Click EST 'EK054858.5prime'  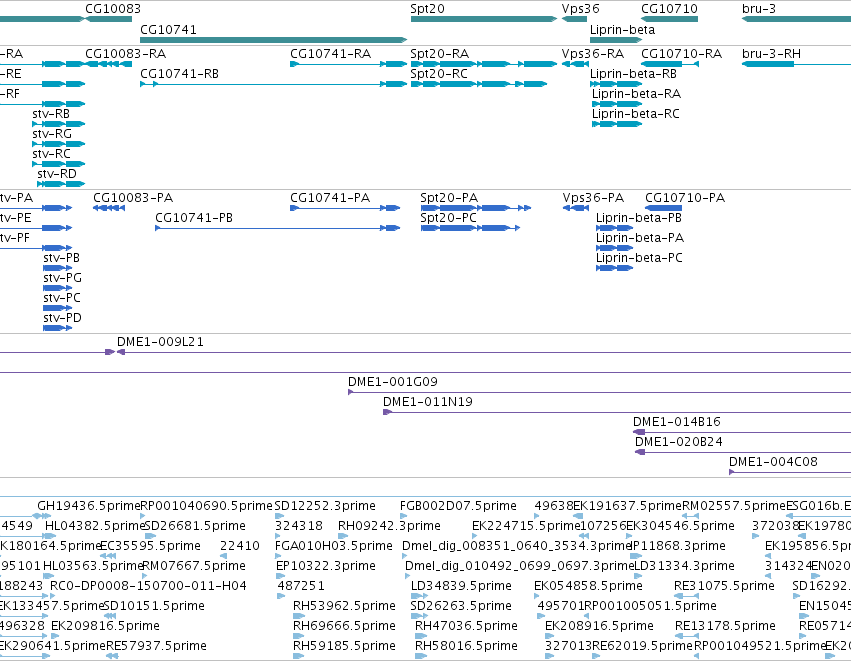pyautogui.click(x=588, y=587)
